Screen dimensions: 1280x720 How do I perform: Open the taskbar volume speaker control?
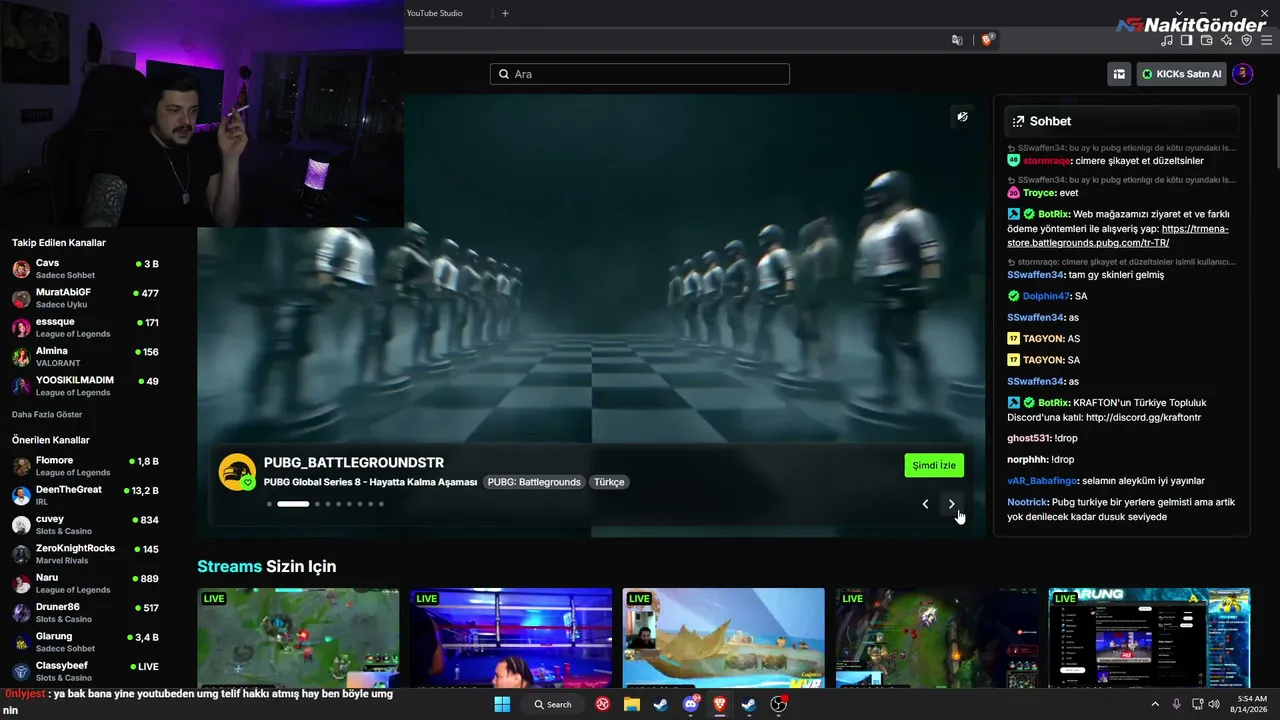click(1213, 704)
